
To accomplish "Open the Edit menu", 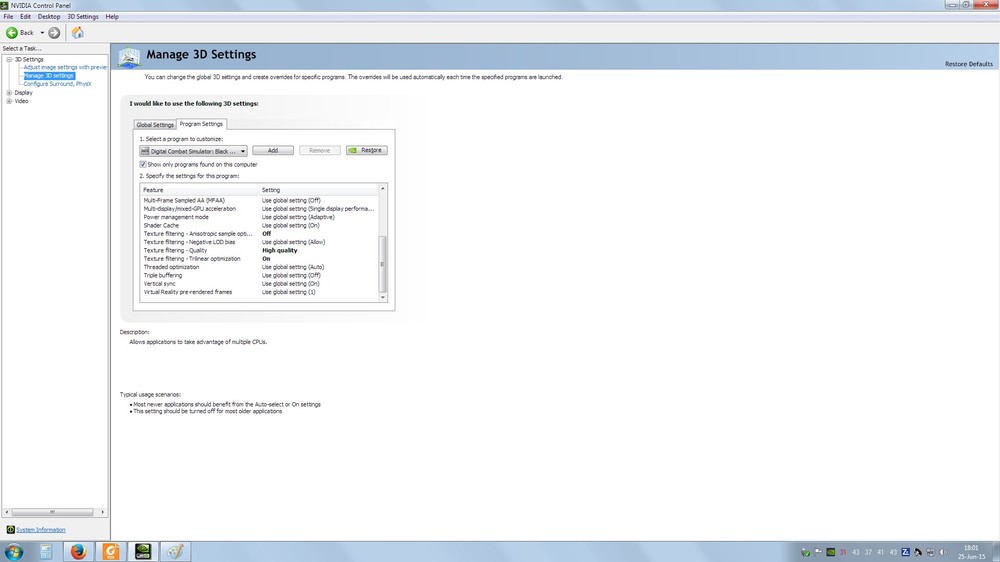I will tap(26, 17).
